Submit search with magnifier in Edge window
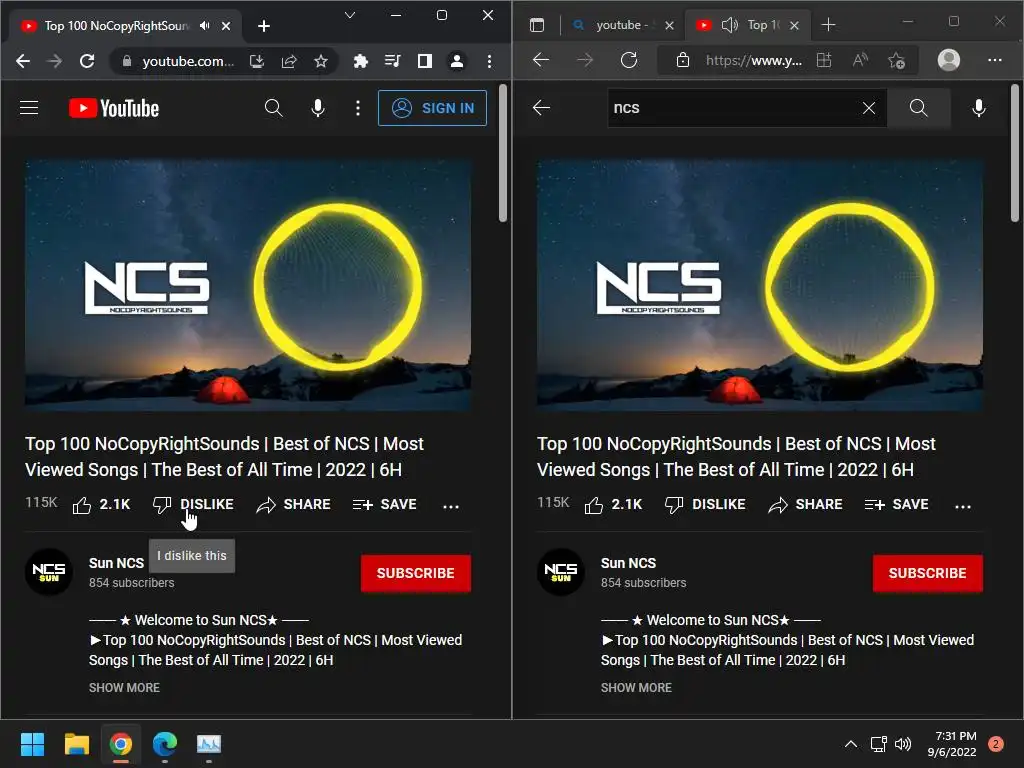Viewport: 1024px width, 768px height. click(x=918, y=108)
